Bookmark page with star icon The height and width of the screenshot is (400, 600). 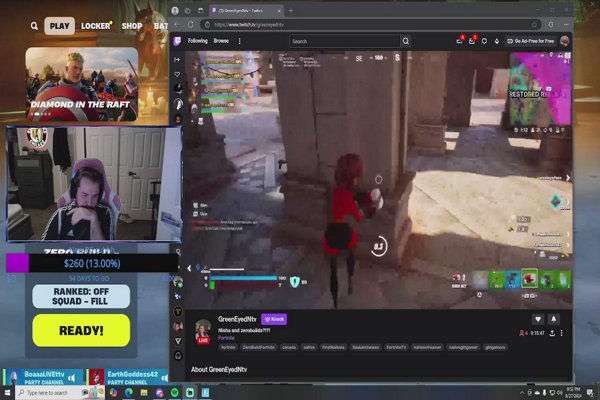click(x=535, y=24)
